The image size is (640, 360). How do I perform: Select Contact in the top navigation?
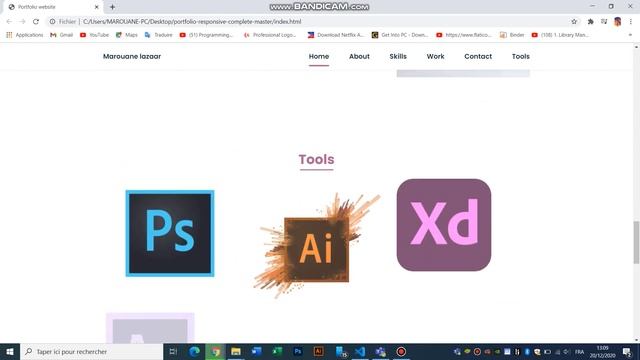point(478,56)
